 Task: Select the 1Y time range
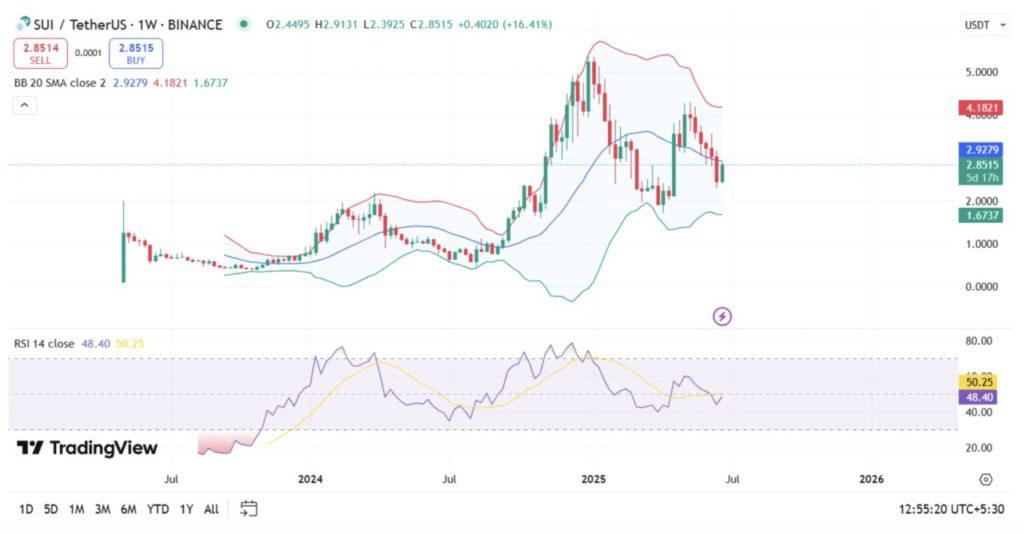(186, 509)
